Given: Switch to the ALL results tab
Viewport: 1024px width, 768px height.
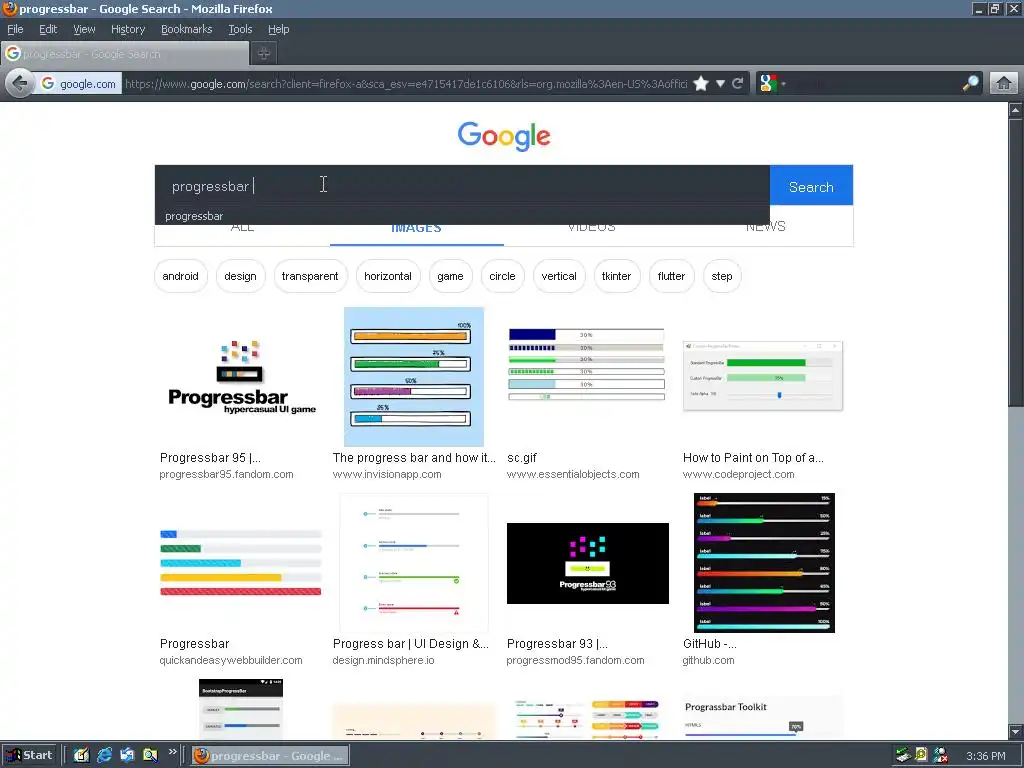Looking at the screenshot, I should tap(242, 227).
